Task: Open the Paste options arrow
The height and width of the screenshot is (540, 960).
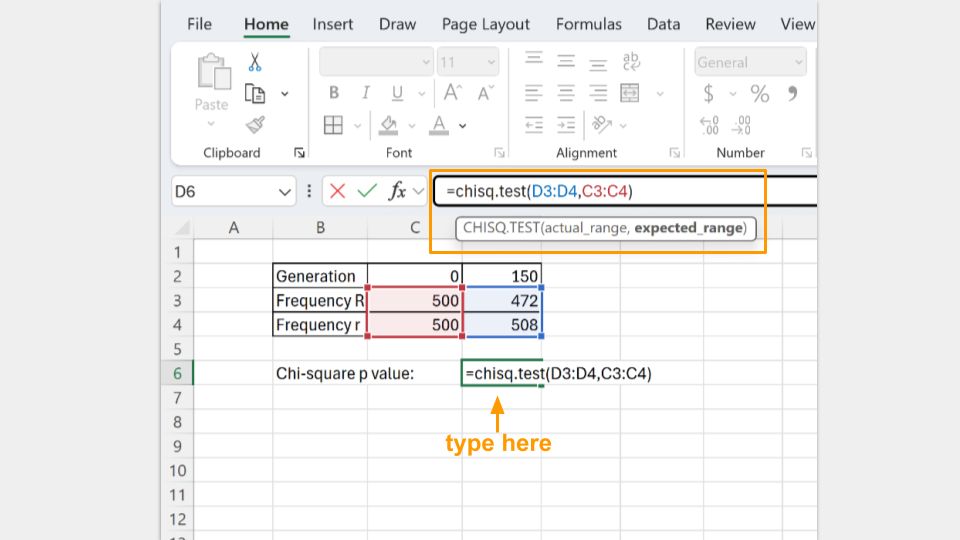Action: point(211,124)
